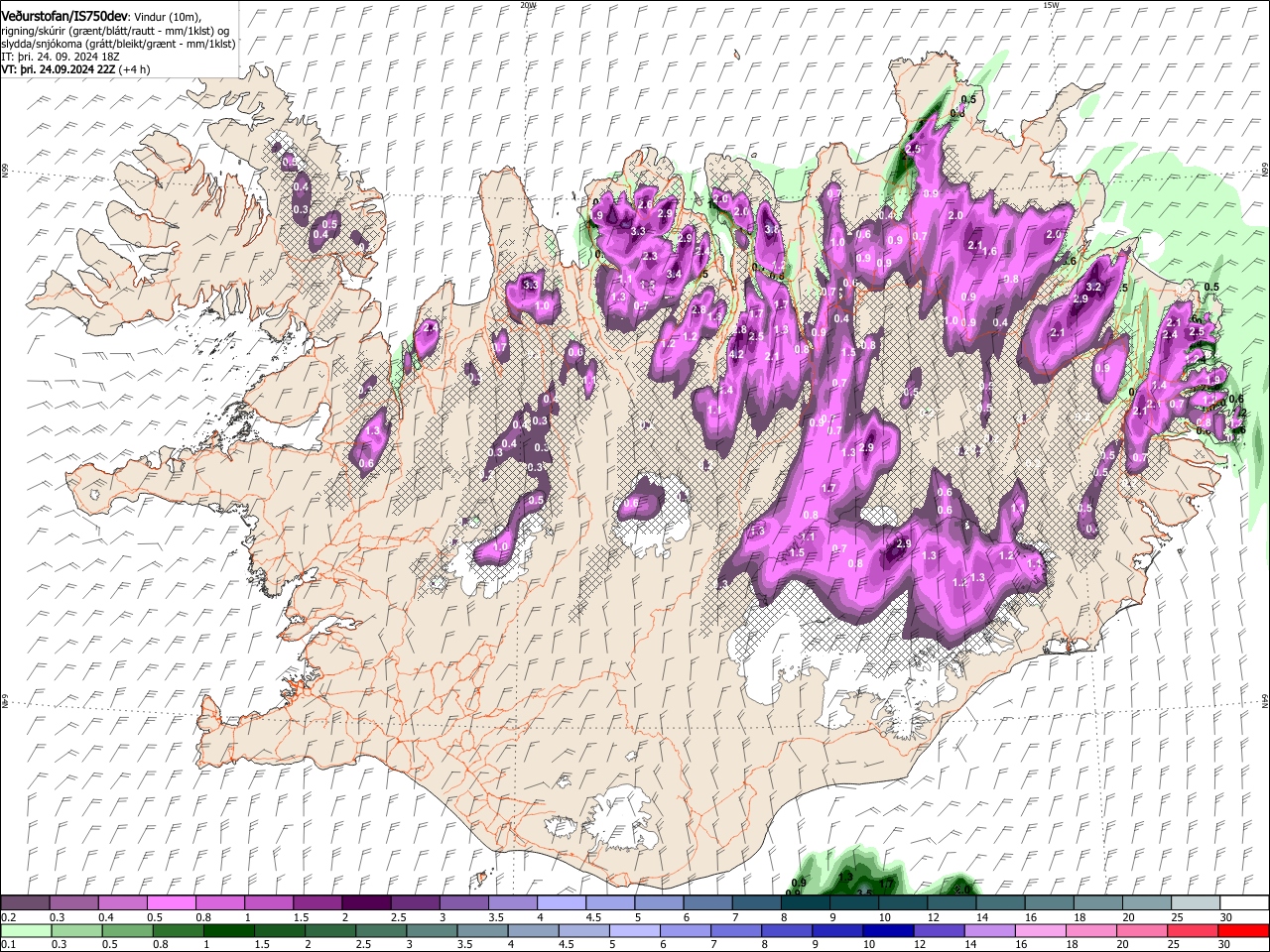Screen dimensions: 1270x952
Task: Select the initial time 'IT: þri. 24. 09. 2024 18Z'
Action: pos(59,57)
